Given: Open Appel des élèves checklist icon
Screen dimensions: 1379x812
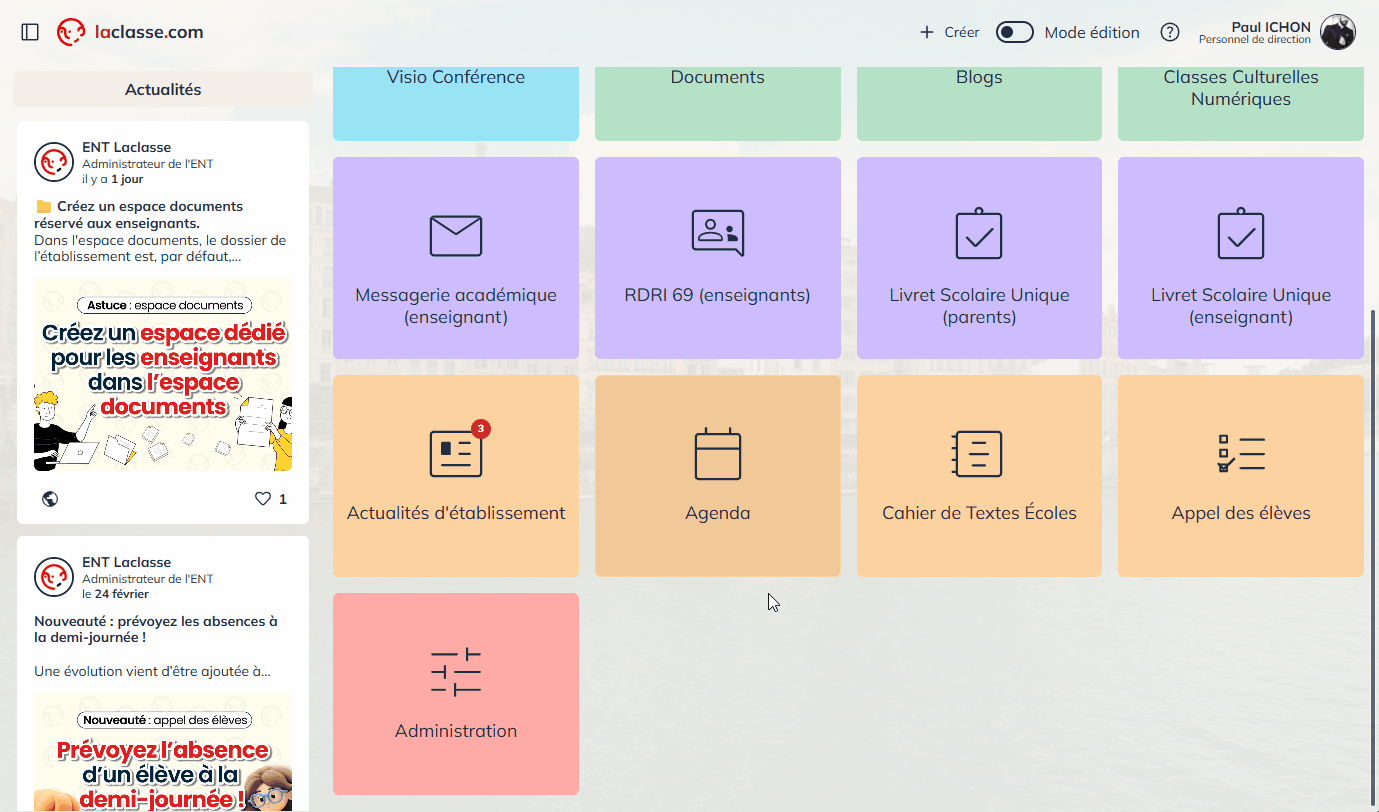Looking at the screenshot, I should (1240, 454).
